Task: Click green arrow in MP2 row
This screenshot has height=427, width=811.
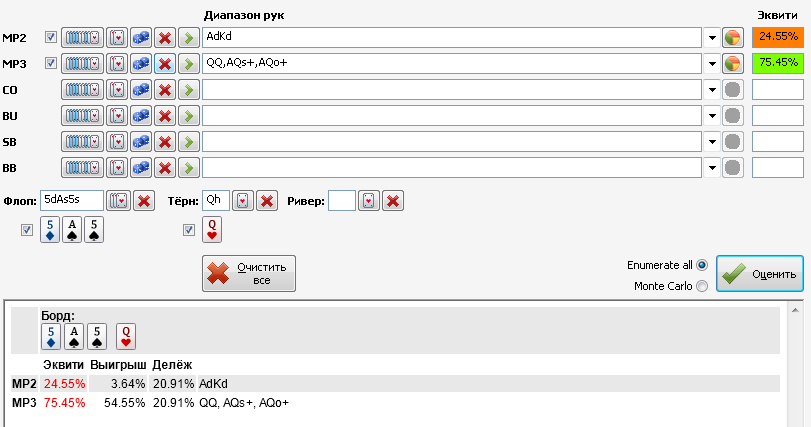Action: [x=189, y=38]
